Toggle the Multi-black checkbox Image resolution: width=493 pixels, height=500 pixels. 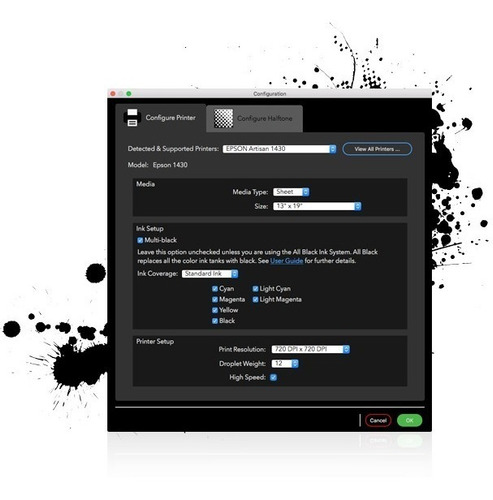[x=140, y=240]
